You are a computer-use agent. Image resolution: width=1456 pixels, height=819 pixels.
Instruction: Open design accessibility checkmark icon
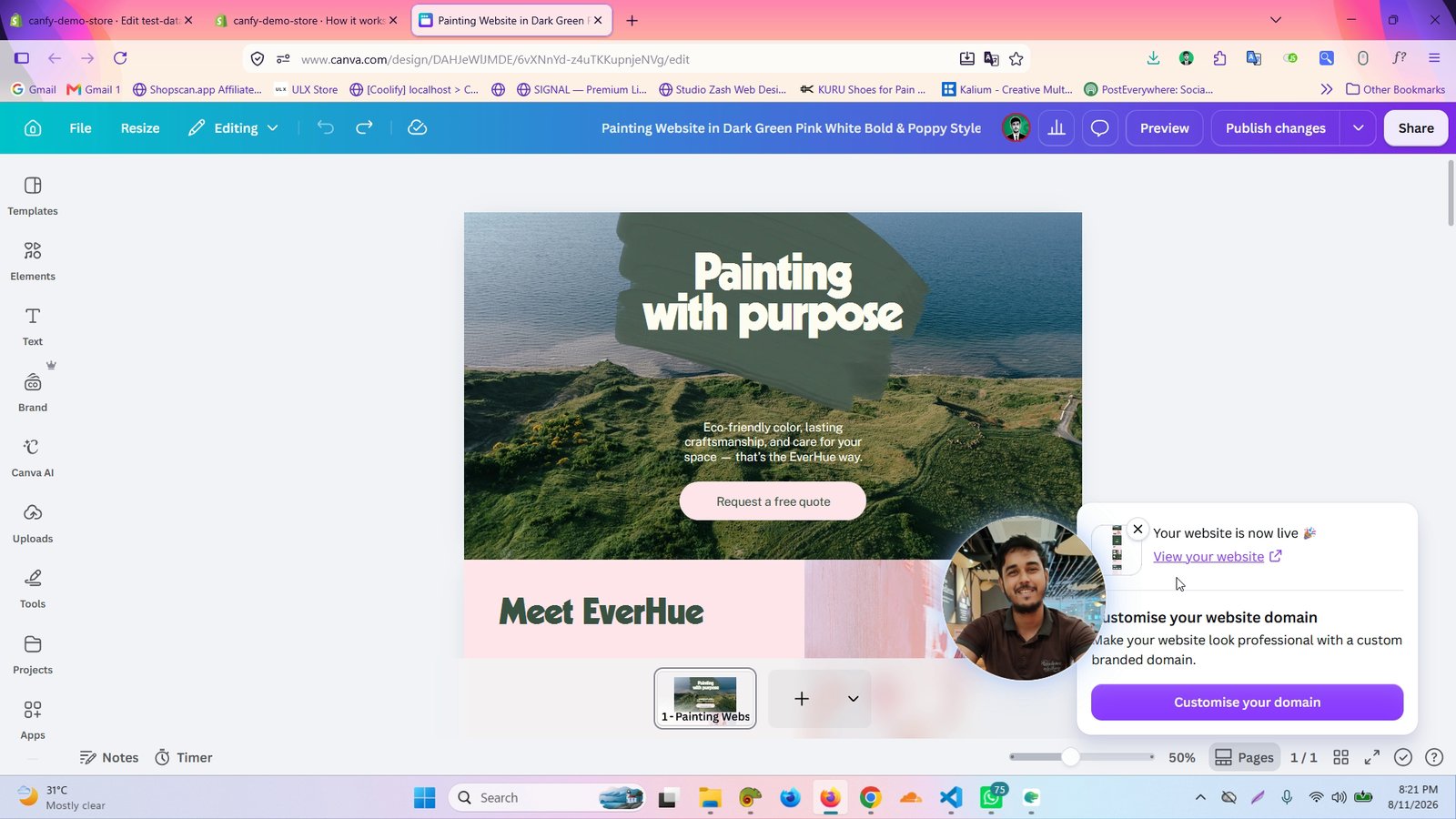click(x=1403, y=757)
